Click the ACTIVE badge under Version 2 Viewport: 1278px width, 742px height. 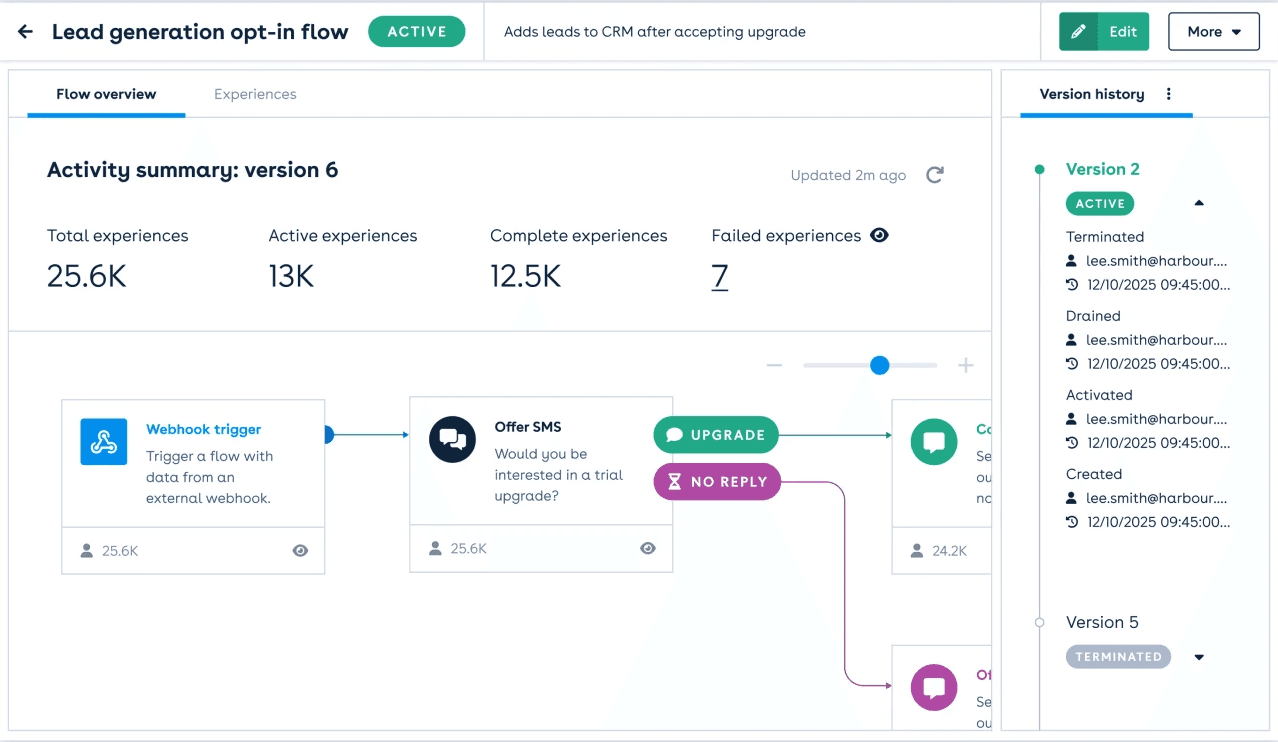click(x=1100, y=204)
